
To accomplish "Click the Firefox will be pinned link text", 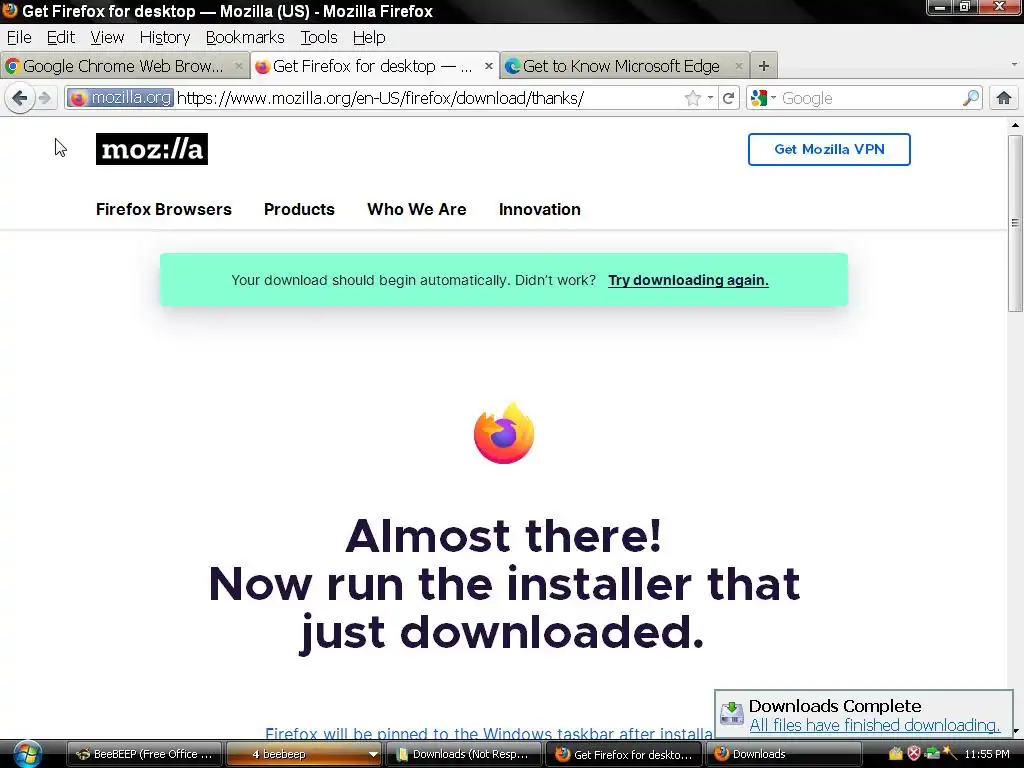I will 488,733.
